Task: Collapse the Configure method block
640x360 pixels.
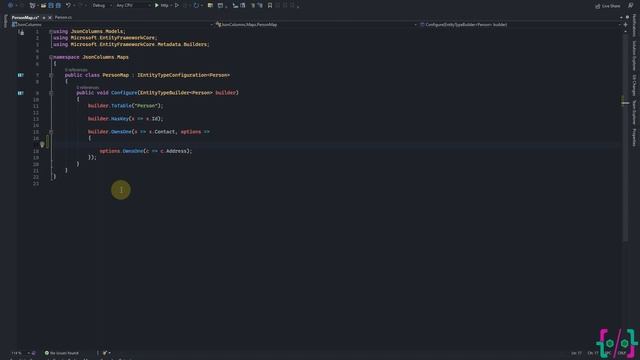Action: point(51,93)
